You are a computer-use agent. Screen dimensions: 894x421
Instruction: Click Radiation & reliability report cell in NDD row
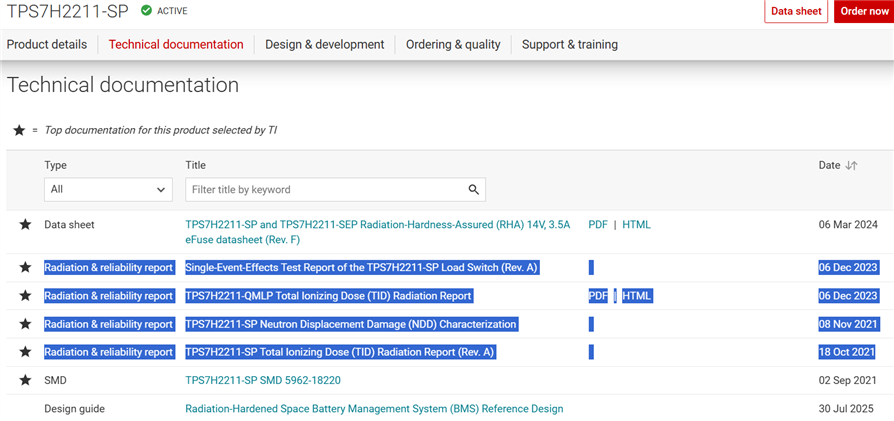tap(108, 324)
